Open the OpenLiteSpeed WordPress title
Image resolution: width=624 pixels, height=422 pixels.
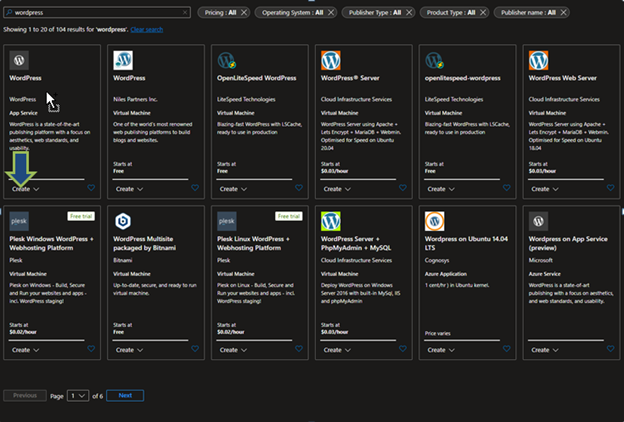tap(256, 78)
